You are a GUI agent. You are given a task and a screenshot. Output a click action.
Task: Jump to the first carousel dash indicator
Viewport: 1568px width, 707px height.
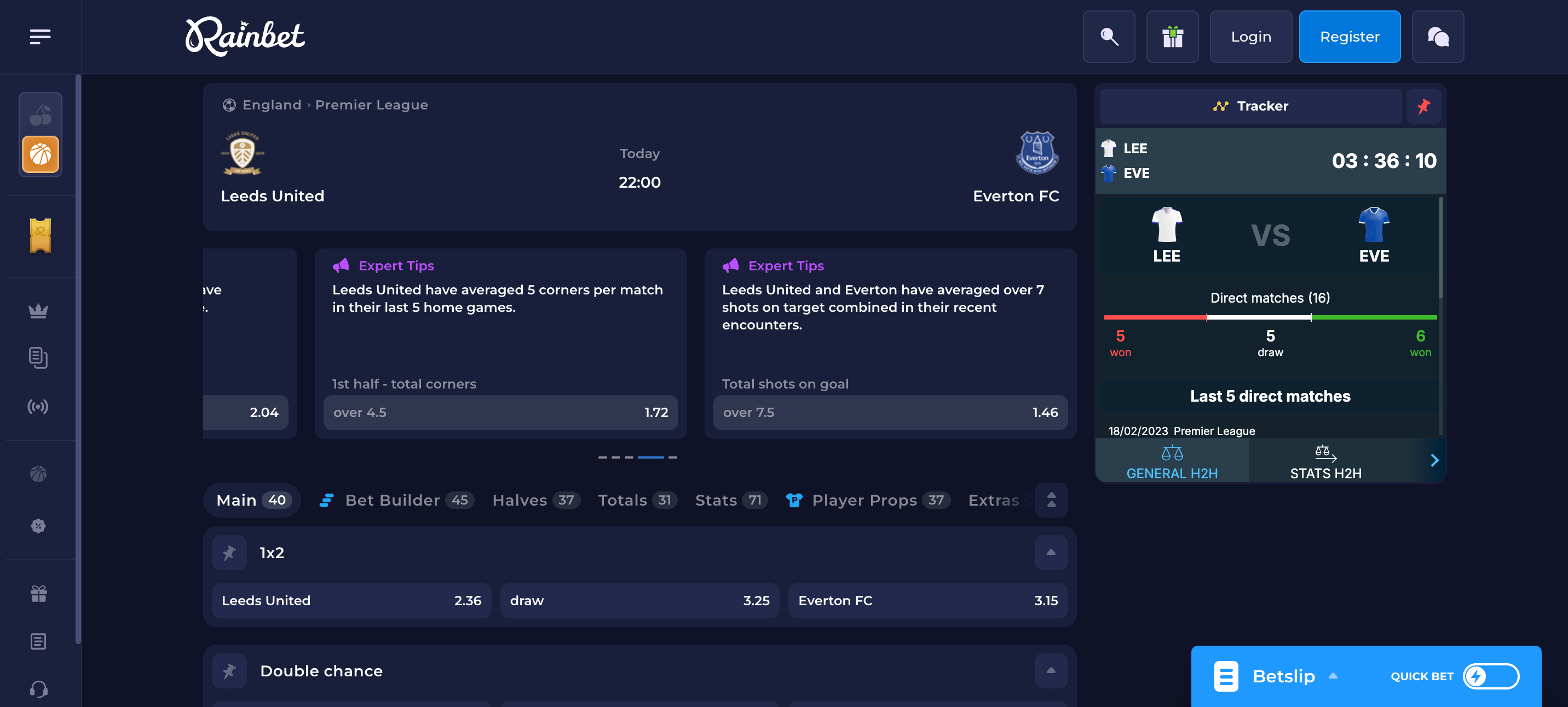click(x=602, y=457)
